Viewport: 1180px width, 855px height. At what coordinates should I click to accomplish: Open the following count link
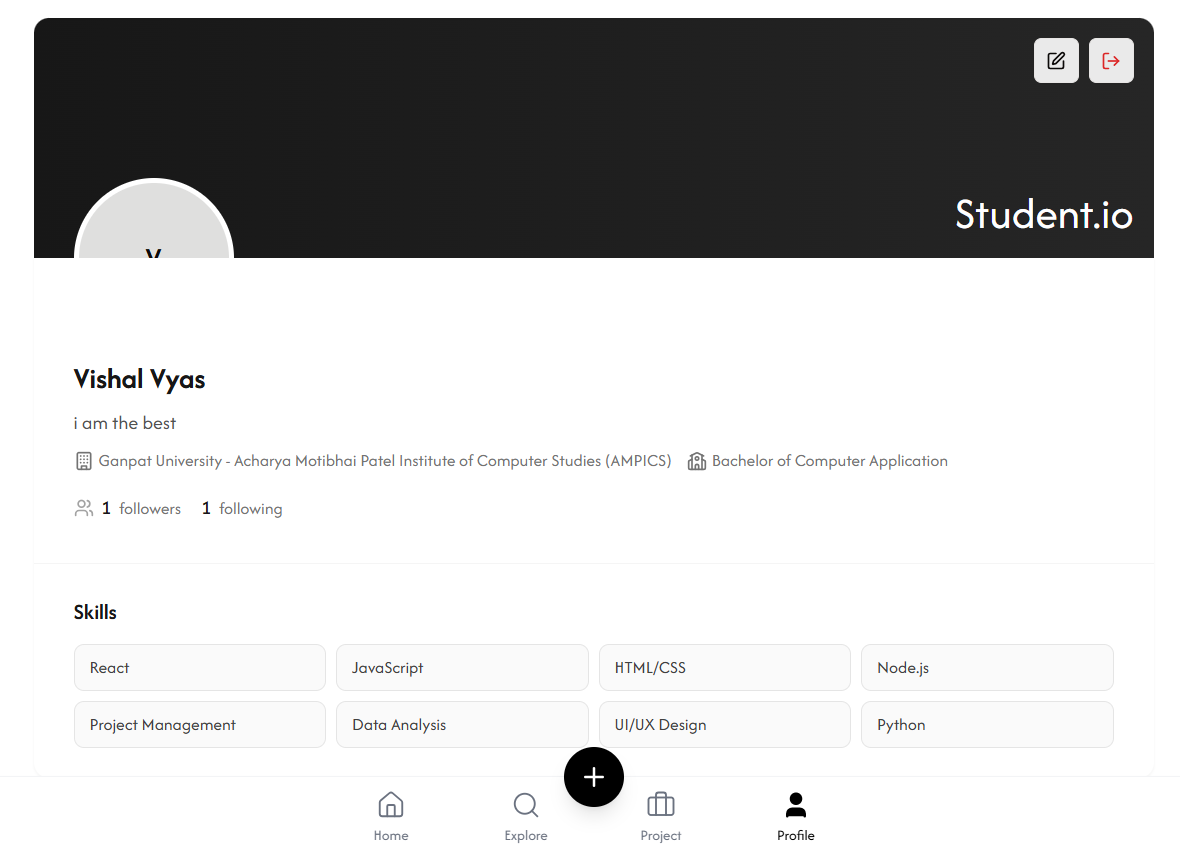point(240,508)
